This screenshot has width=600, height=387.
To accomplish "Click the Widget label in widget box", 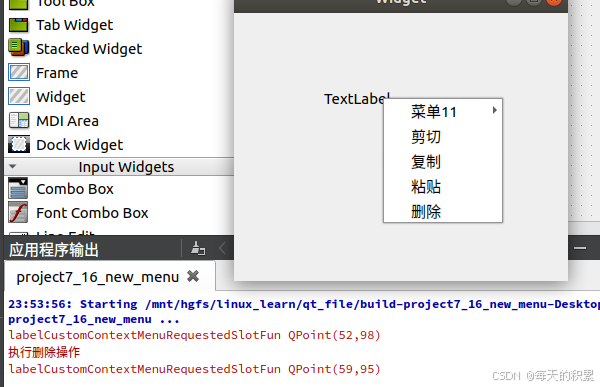I will click(60, 97).
